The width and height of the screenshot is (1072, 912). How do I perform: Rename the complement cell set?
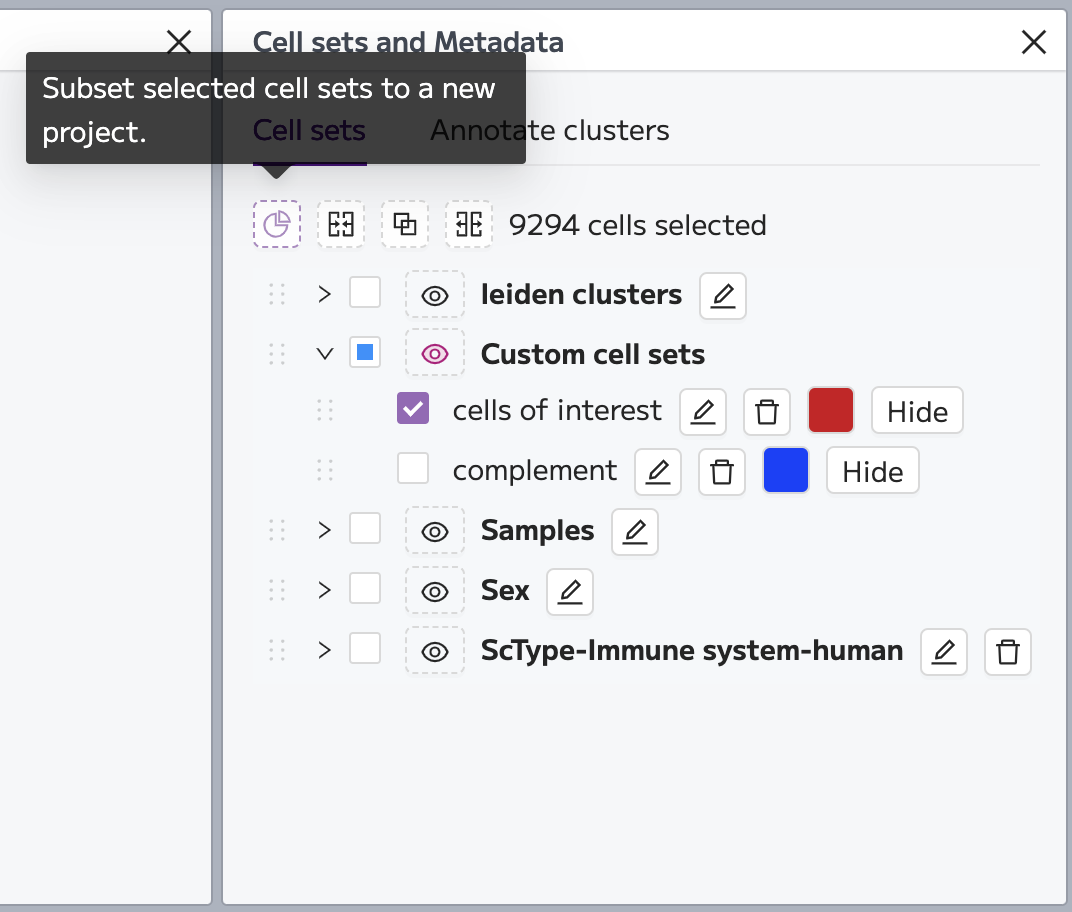point(658,472)
